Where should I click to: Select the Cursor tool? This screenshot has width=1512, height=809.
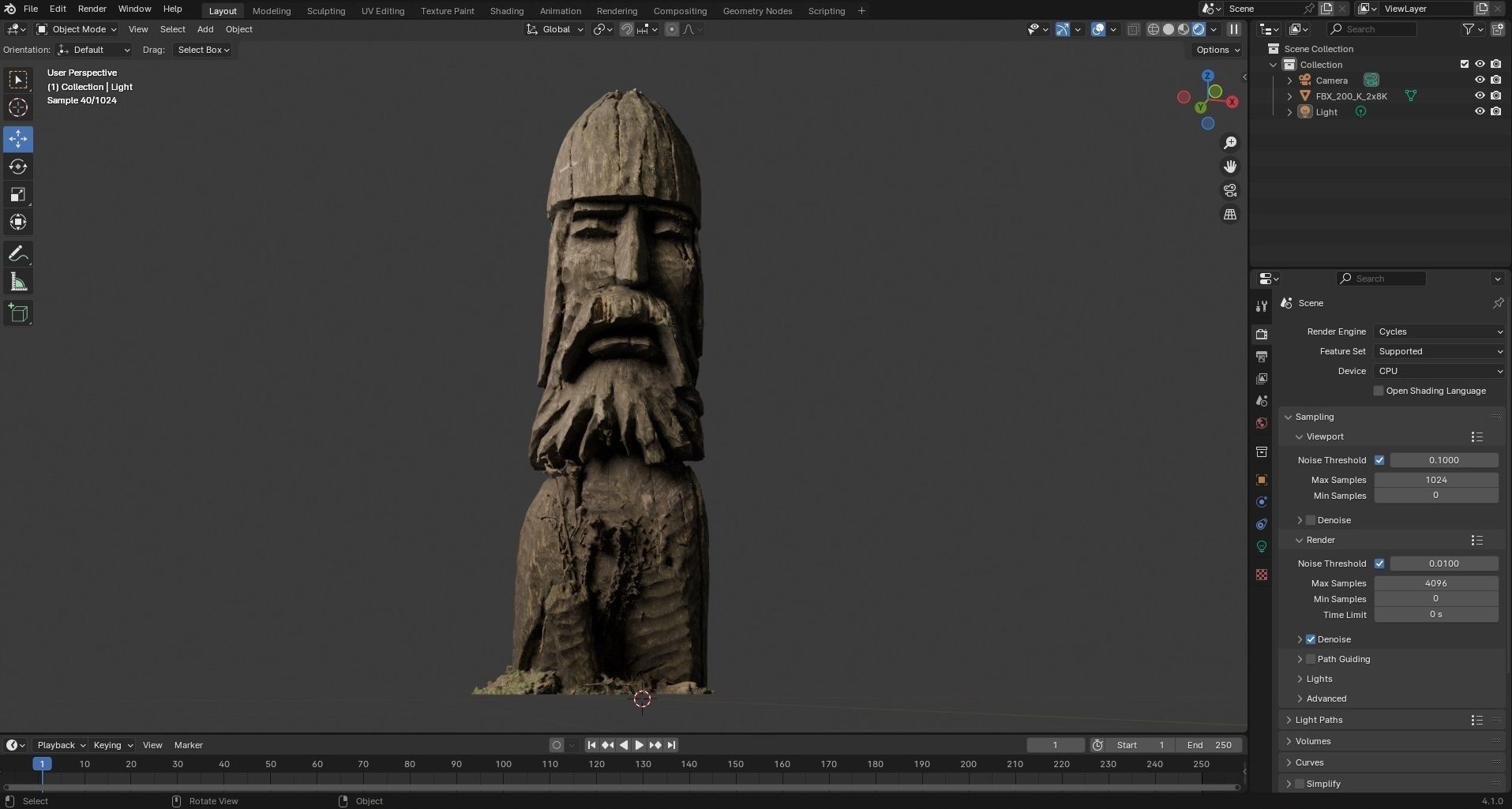pyautogui.click(x=18, y=107)
